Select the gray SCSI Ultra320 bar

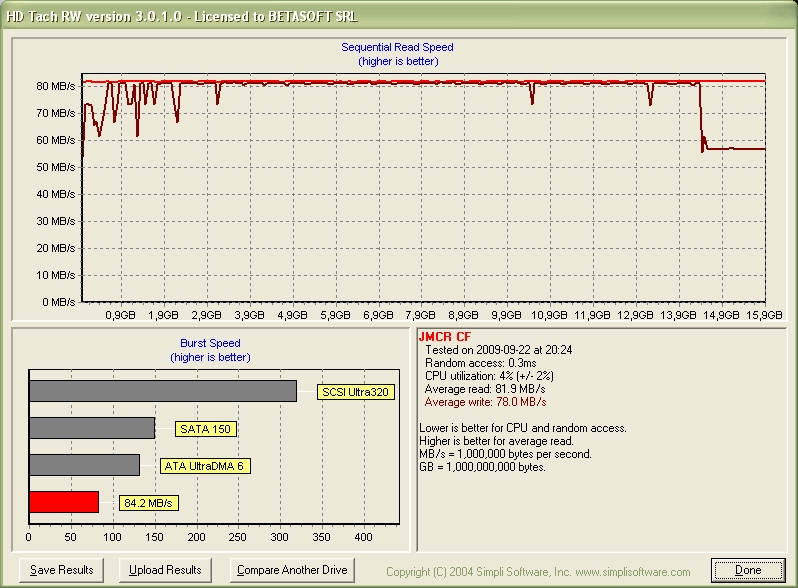pyautogui.click(x=162, y=391)
